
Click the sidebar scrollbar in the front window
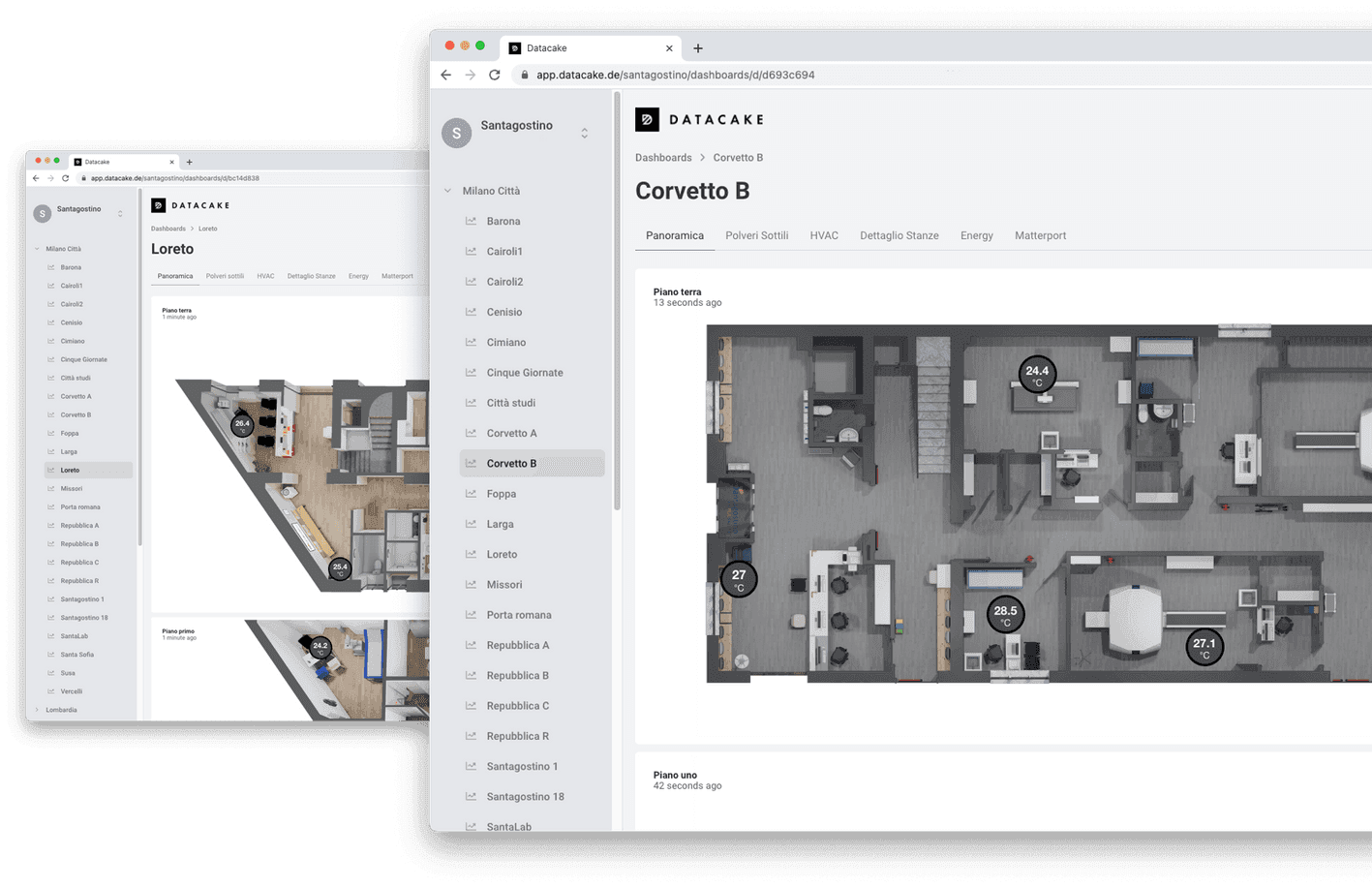click(617, 300)
